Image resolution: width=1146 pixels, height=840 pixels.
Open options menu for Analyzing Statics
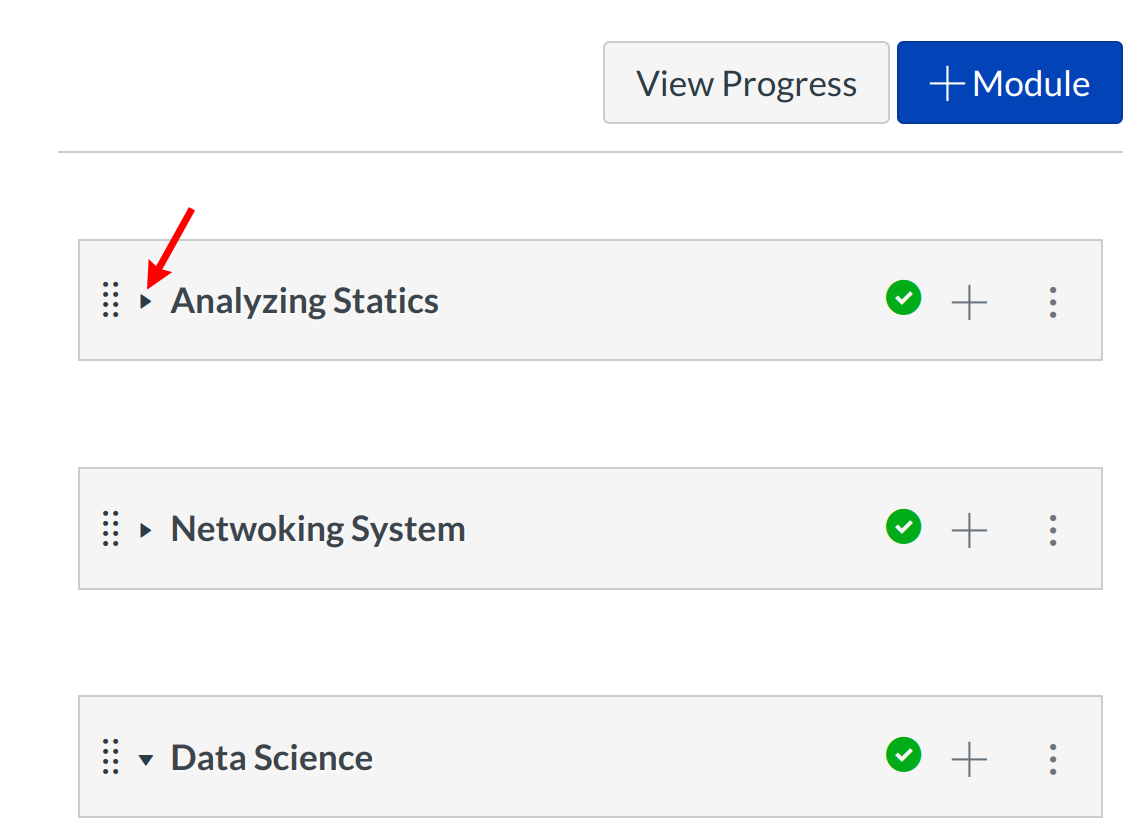click(x=1053, y=302)
